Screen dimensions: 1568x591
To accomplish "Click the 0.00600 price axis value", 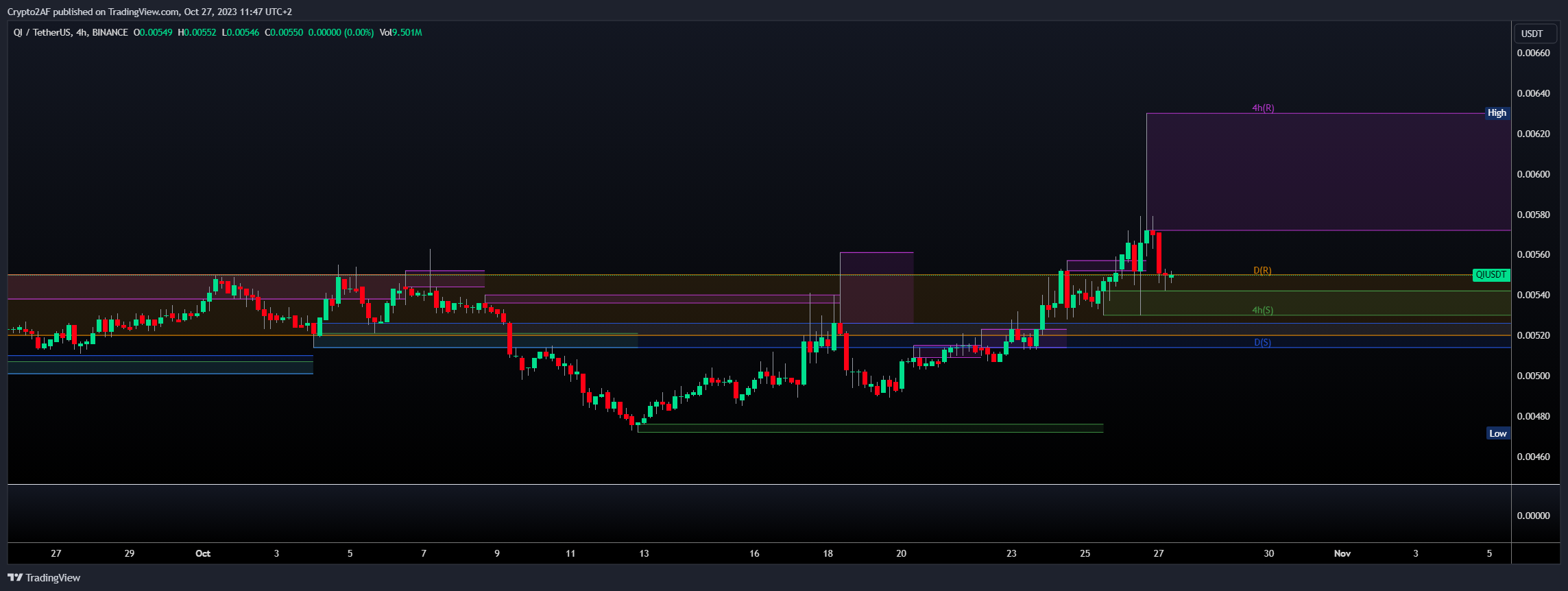I will pos(1533,174).
